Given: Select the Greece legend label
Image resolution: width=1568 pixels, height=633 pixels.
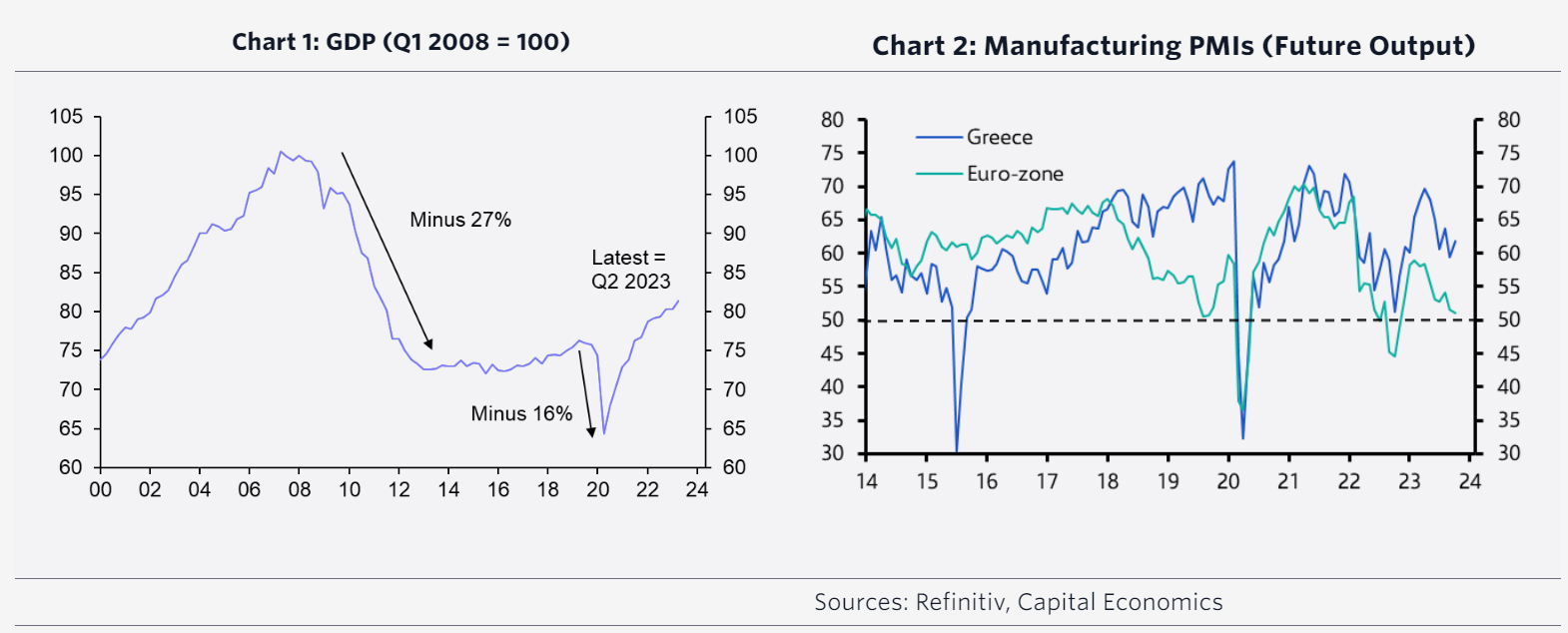Looking at the screenshot, I should click(x=999, y=138).
